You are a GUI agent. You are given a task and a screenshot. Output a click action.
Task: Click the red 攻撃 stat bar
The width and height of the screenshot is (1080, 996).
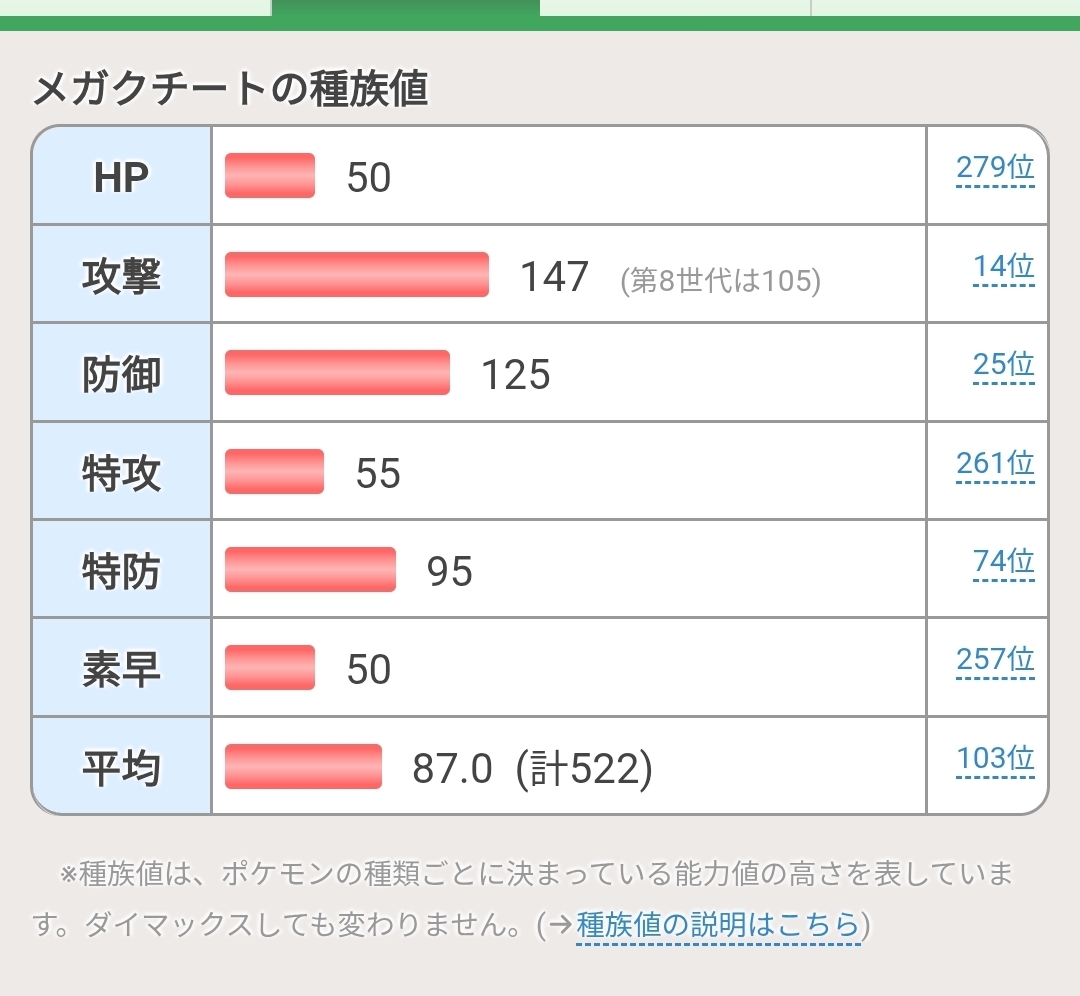pyautogui.click(x=357, y=275)
